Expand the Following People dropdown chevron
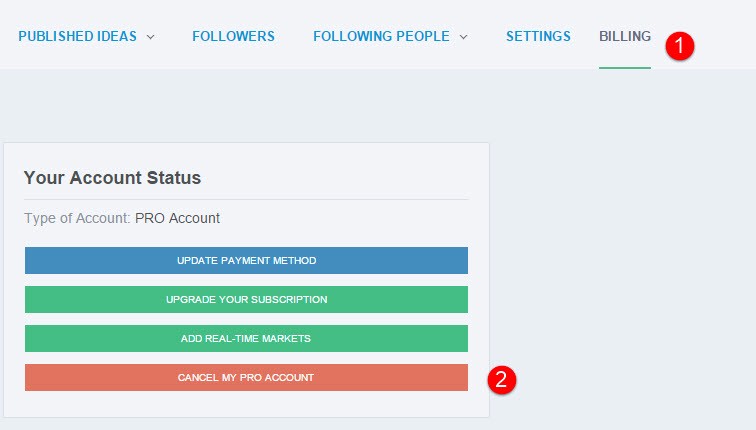Viewport: 756px width, 430px height. (x=463, y=37)
